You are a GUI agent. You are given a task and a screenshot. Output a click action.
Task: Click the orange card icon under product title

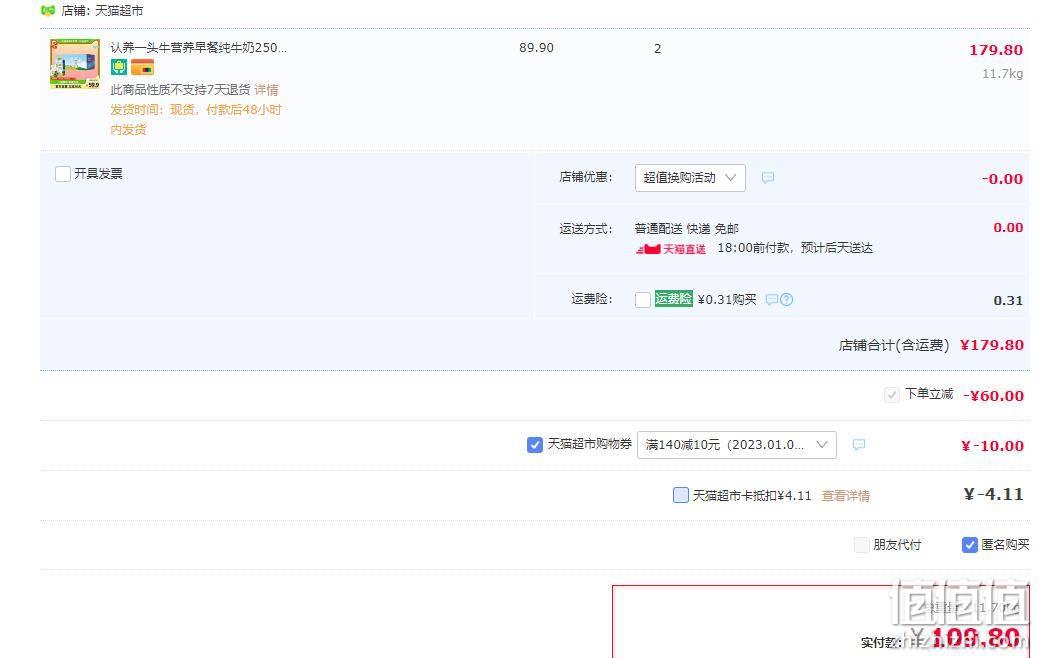click(142, 67)
